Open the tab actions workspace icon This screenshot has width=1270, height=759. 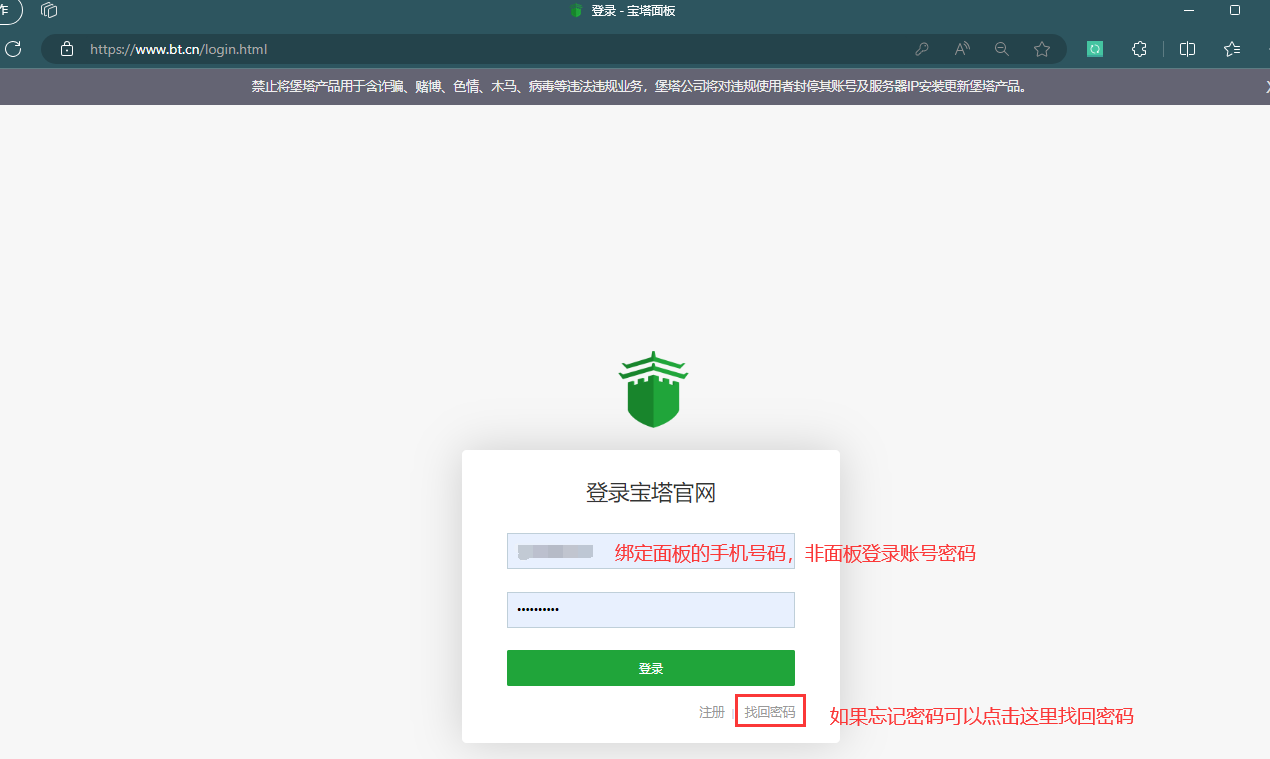tap(49, 10)
